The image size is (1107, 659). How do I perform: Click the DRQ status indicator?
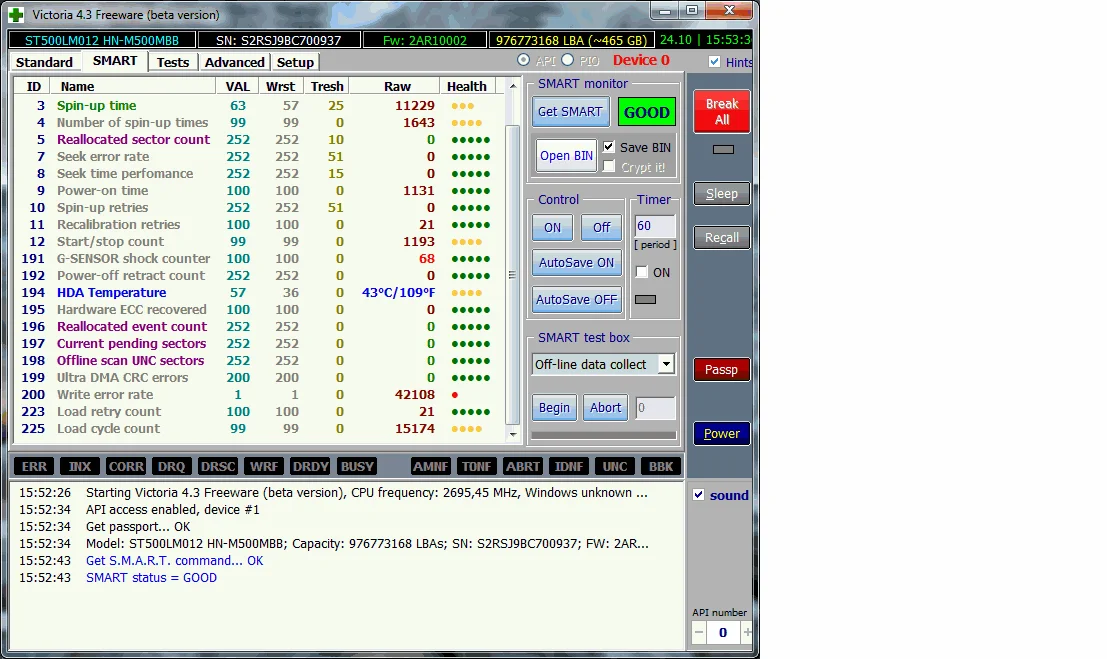172,466
